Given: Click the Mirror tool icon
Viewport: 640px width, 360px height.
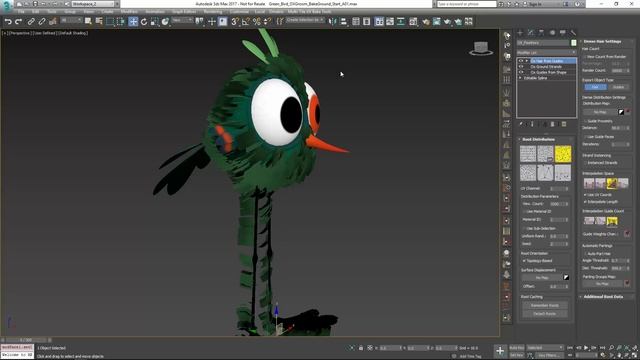Looking at the screenshot, I should [333, 22].
